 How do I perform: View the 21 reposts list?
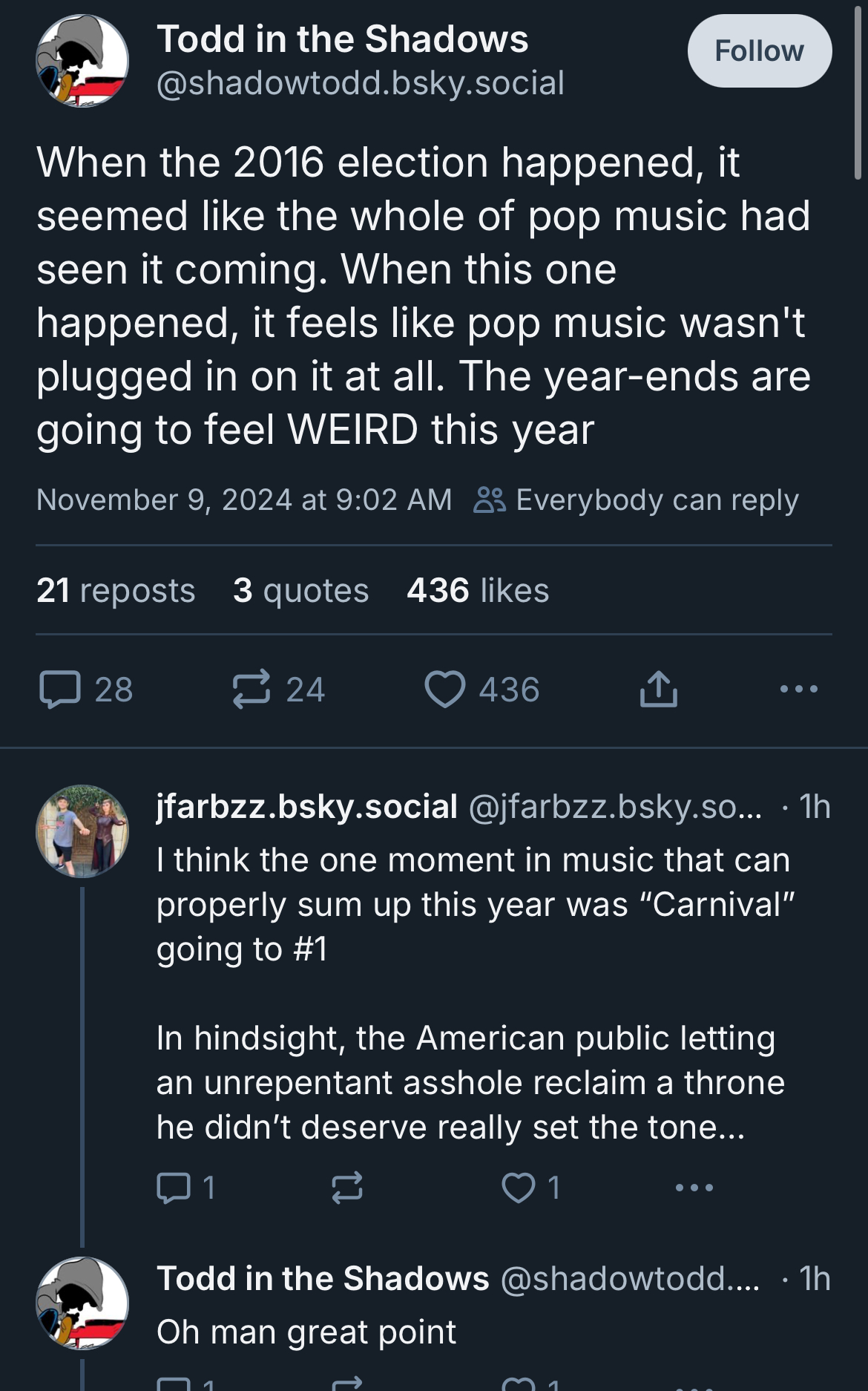click(x=116, y=591)
